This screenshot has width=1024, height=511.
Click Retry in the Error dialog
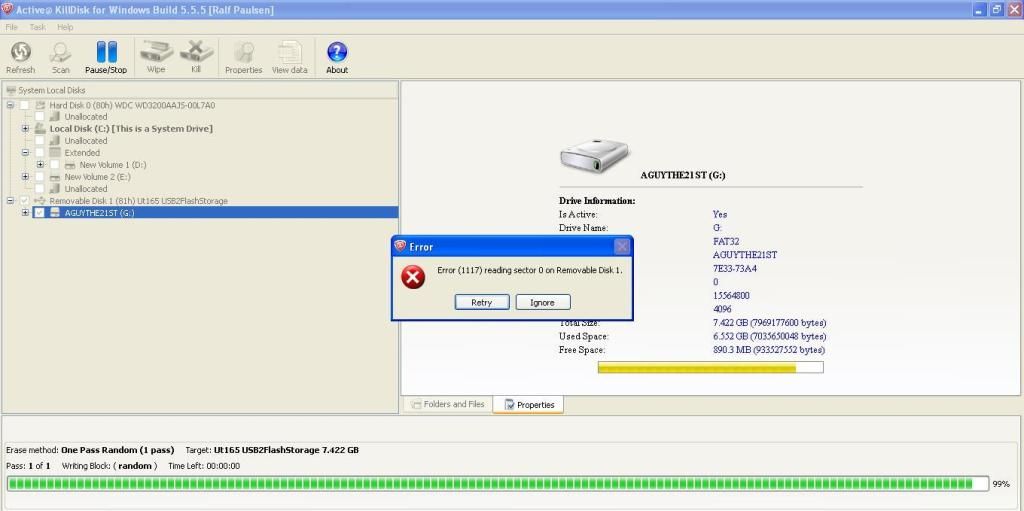point(481,302)
